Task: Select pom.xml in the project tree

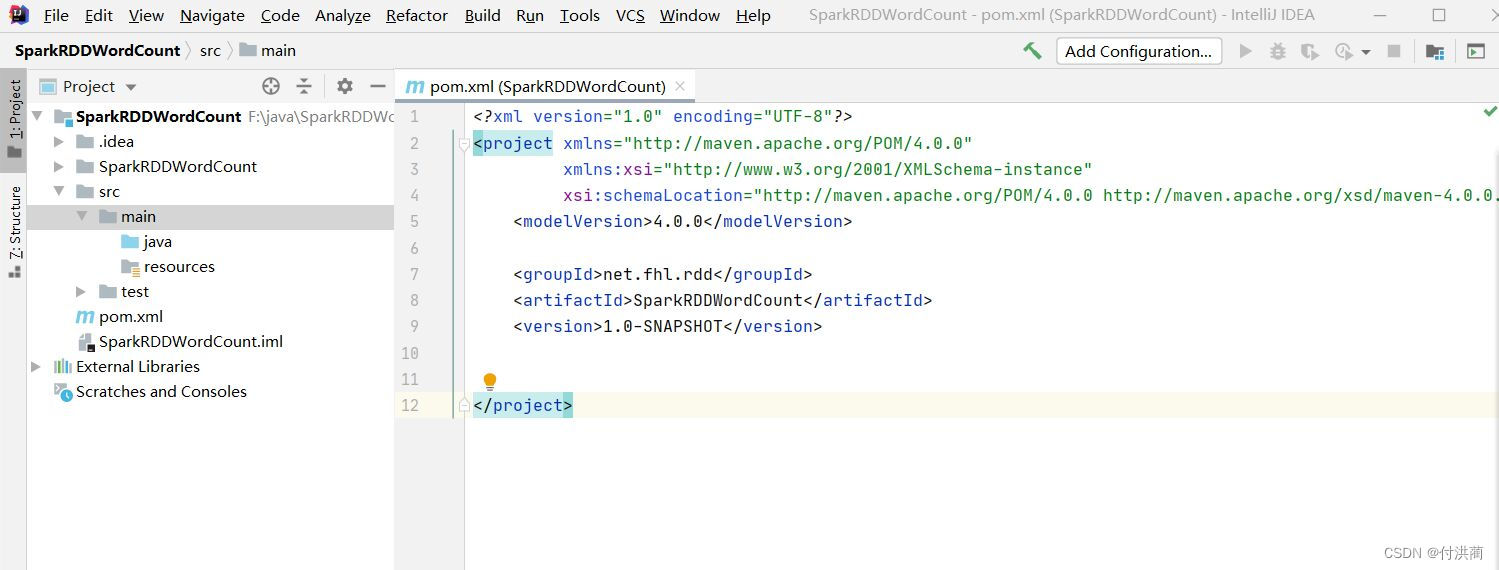Action: point(131,316)
